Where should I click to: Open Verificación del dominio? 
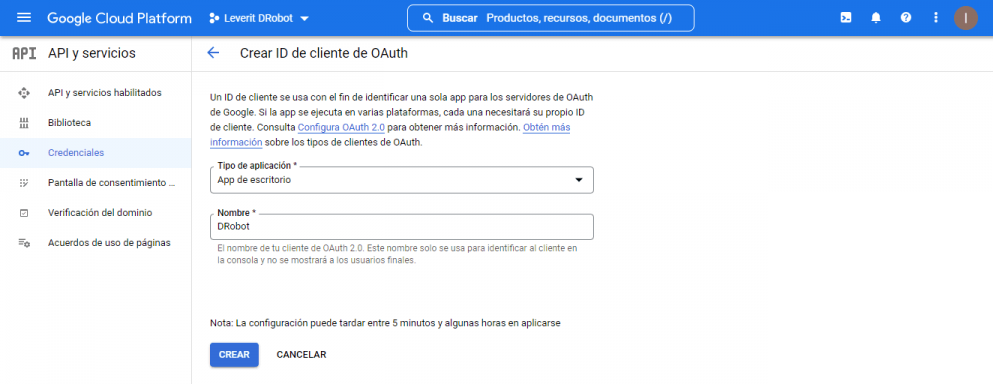[96, 213]
